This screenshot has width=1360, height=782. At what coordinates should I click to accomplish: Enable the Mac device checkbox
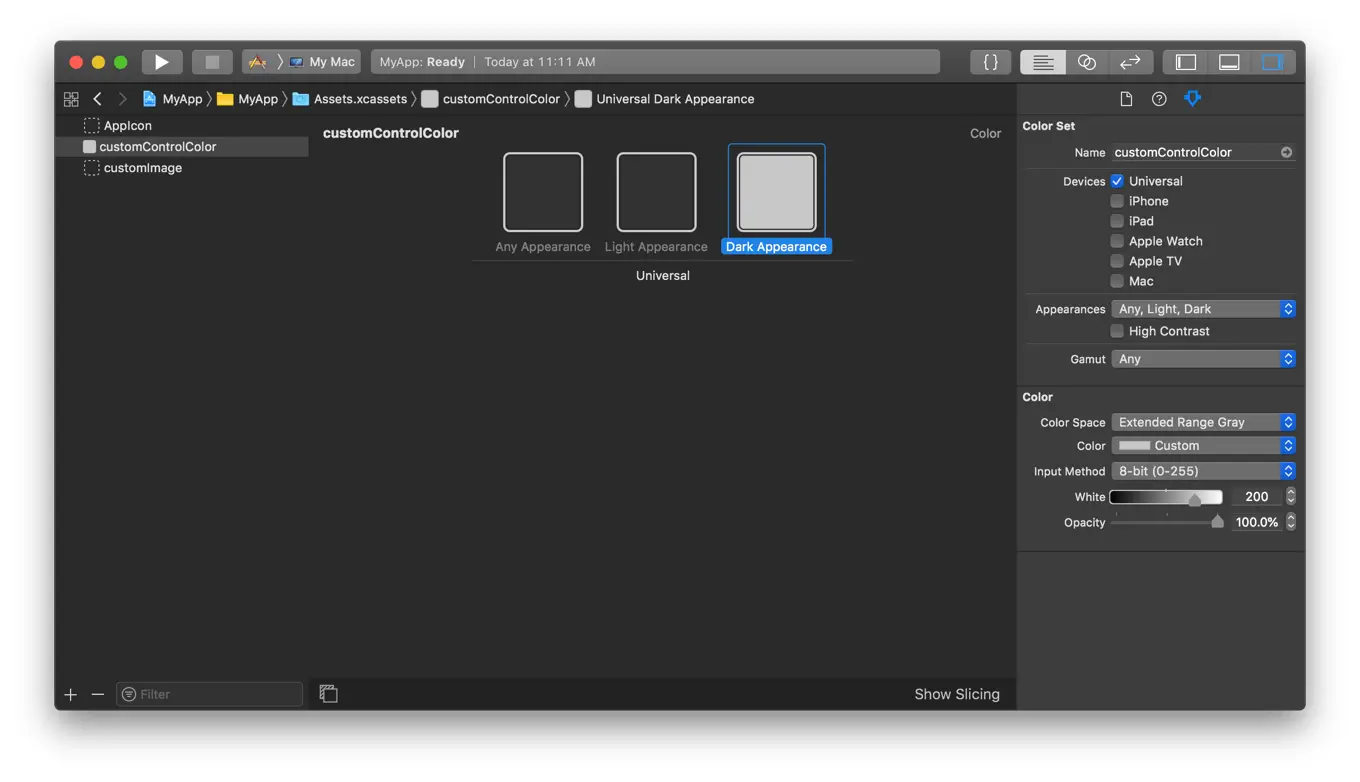(1117, 281)
